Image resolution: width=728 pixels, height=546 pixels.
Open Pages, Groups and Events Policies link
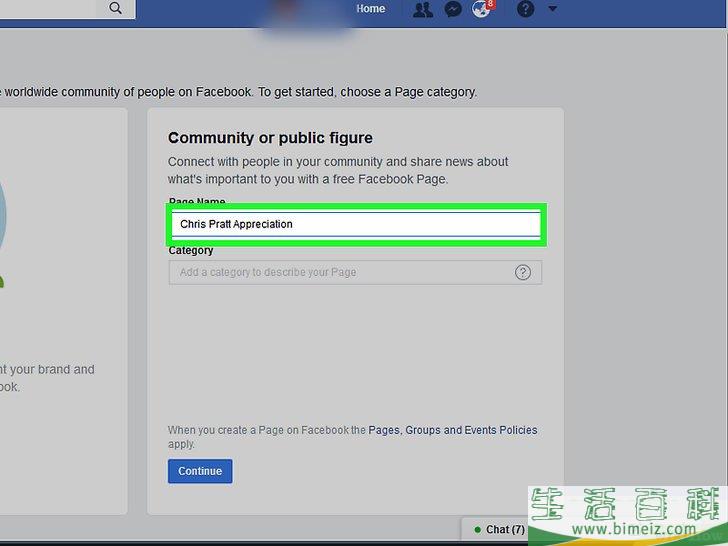click(x=452, y=430)
